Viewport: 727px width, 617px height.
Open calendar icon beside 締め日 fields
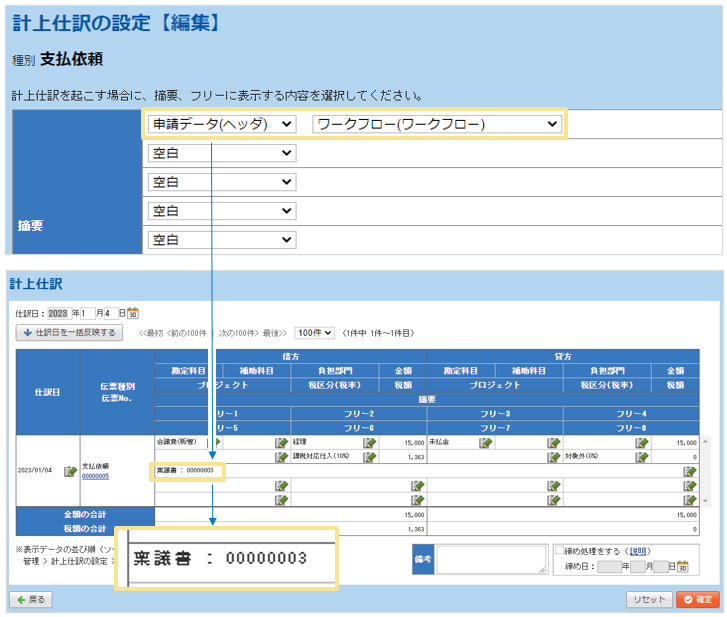(x=683, y=567)
